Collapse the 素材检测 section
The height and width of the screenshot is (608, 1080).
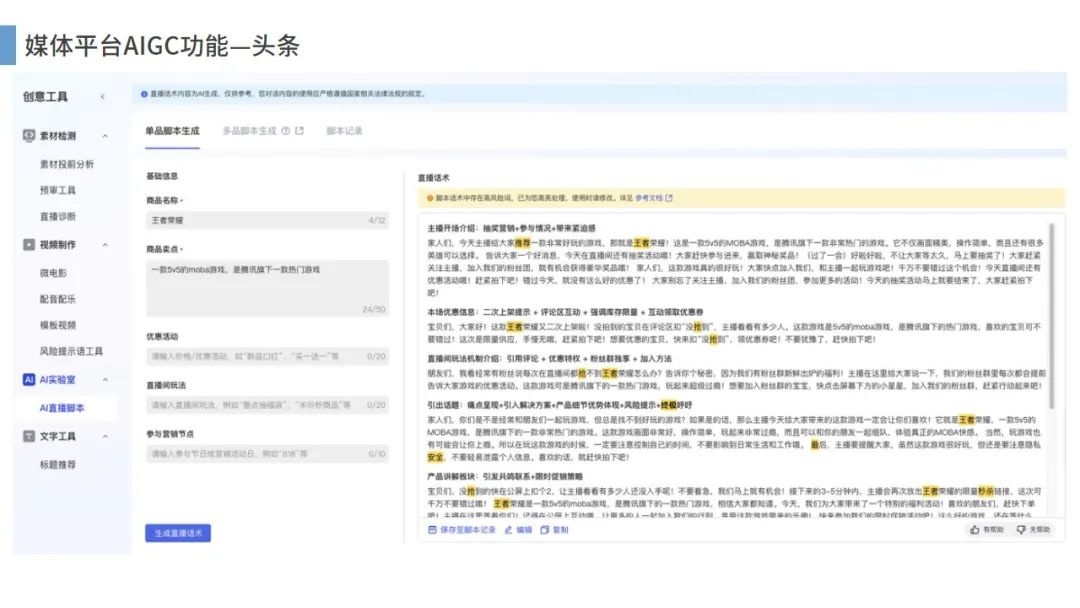(103, 137)
